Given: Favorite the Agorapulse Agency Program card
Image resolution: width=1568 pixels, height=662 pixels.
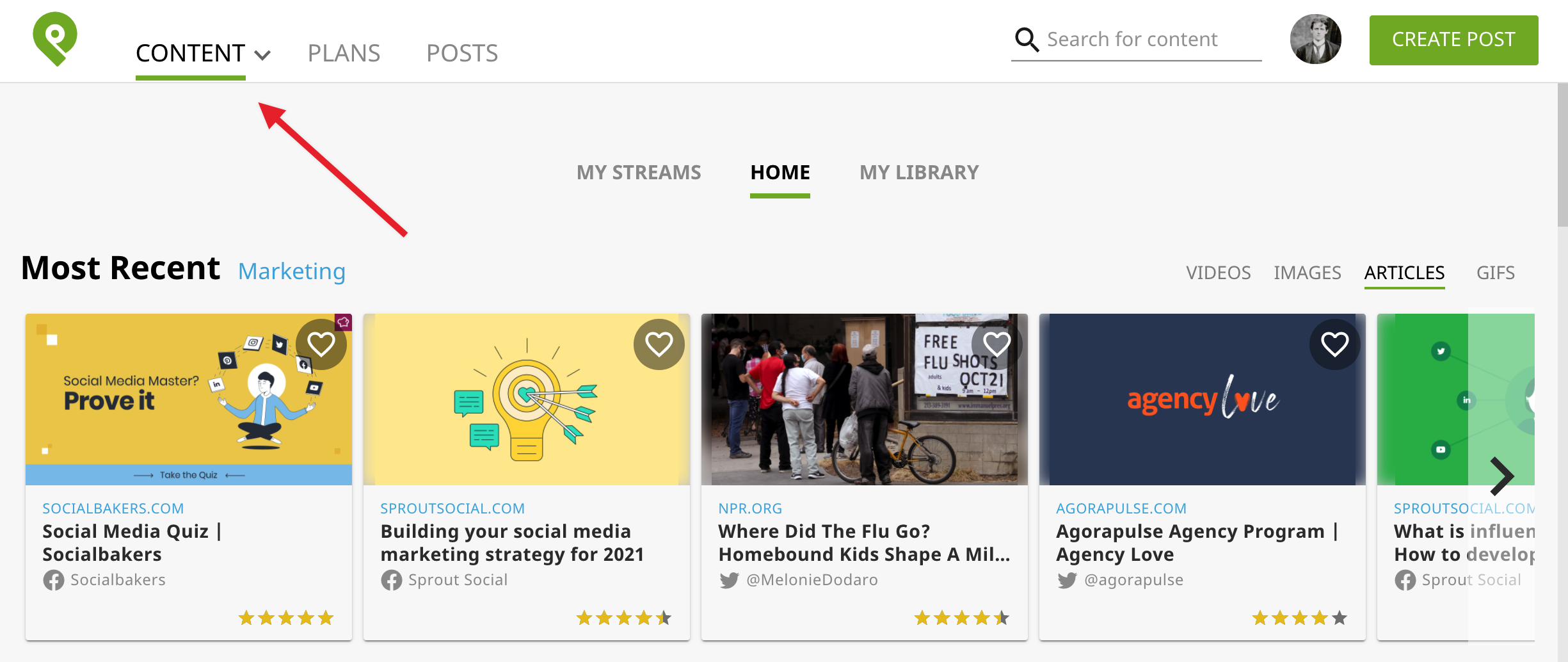Looking at the screenshot, I should point(1334,344).
